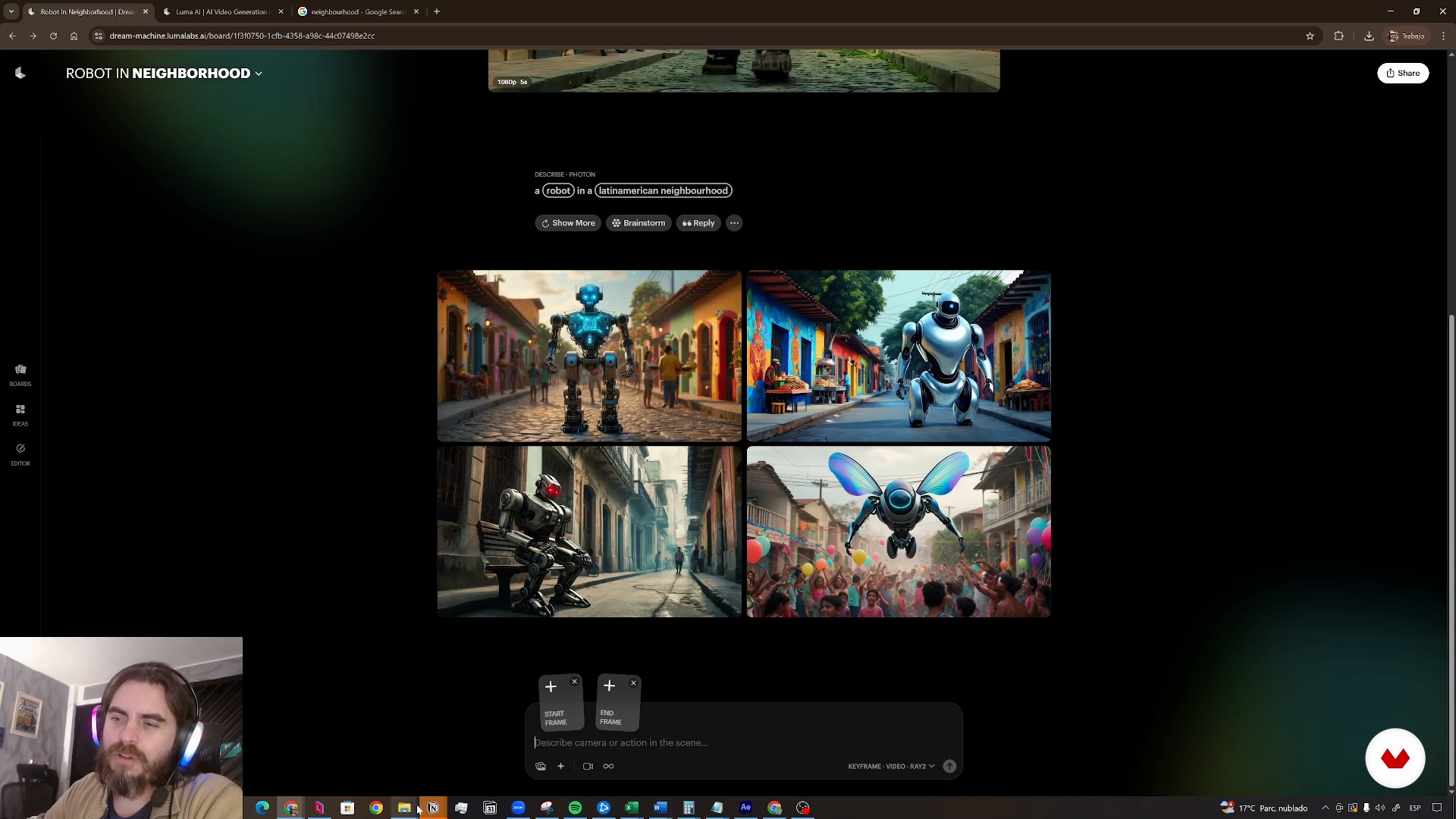Screen dimensions: 1456x819
Task: Click the sparkle enhance icon in prompt bar
Action: pyautogui.click(x=561, y=767)
